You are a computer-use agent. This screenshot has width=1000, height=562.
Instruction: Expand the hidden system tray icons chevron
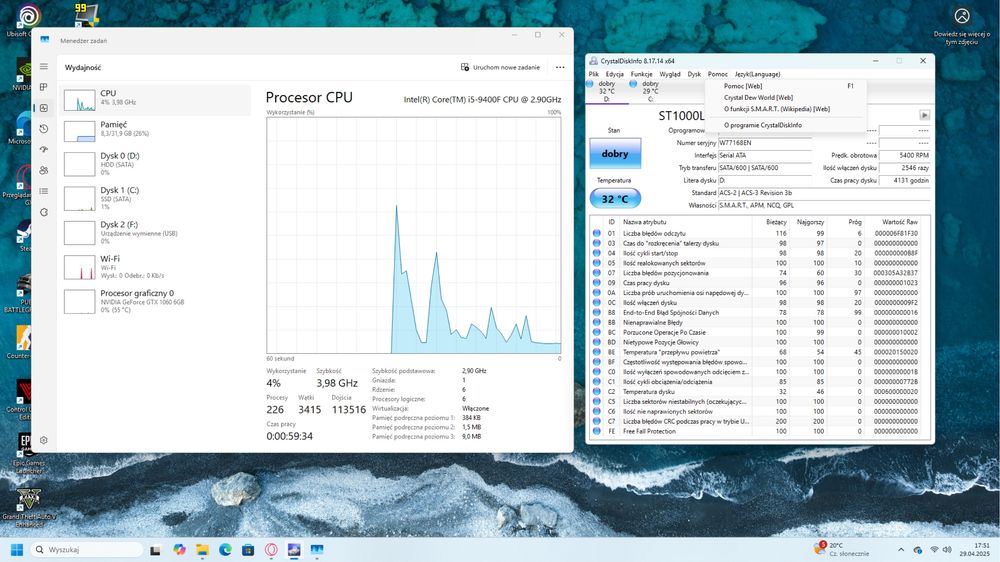[901, 549]
